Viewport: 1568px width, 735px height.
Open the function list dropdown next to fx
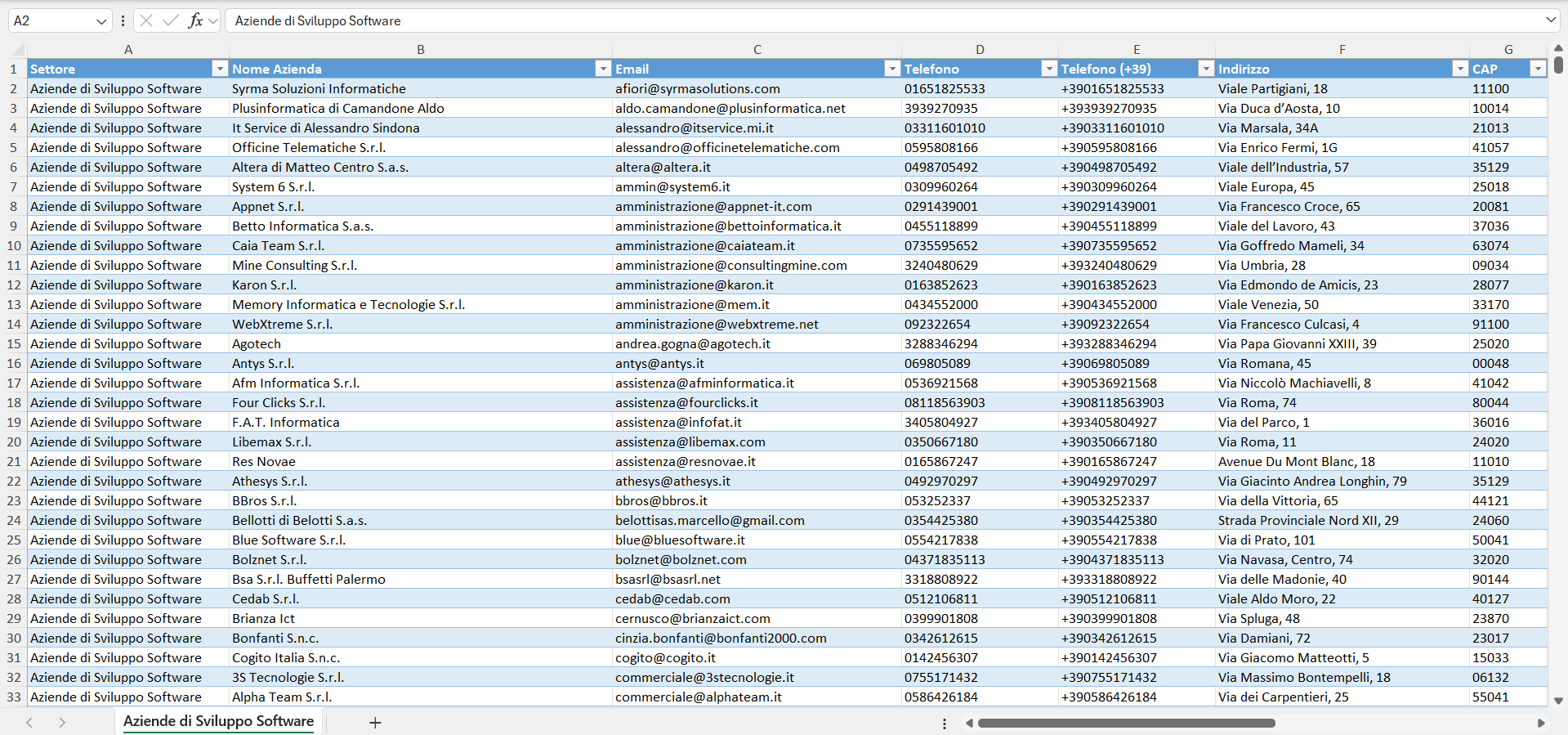click(x=213, y=21)
